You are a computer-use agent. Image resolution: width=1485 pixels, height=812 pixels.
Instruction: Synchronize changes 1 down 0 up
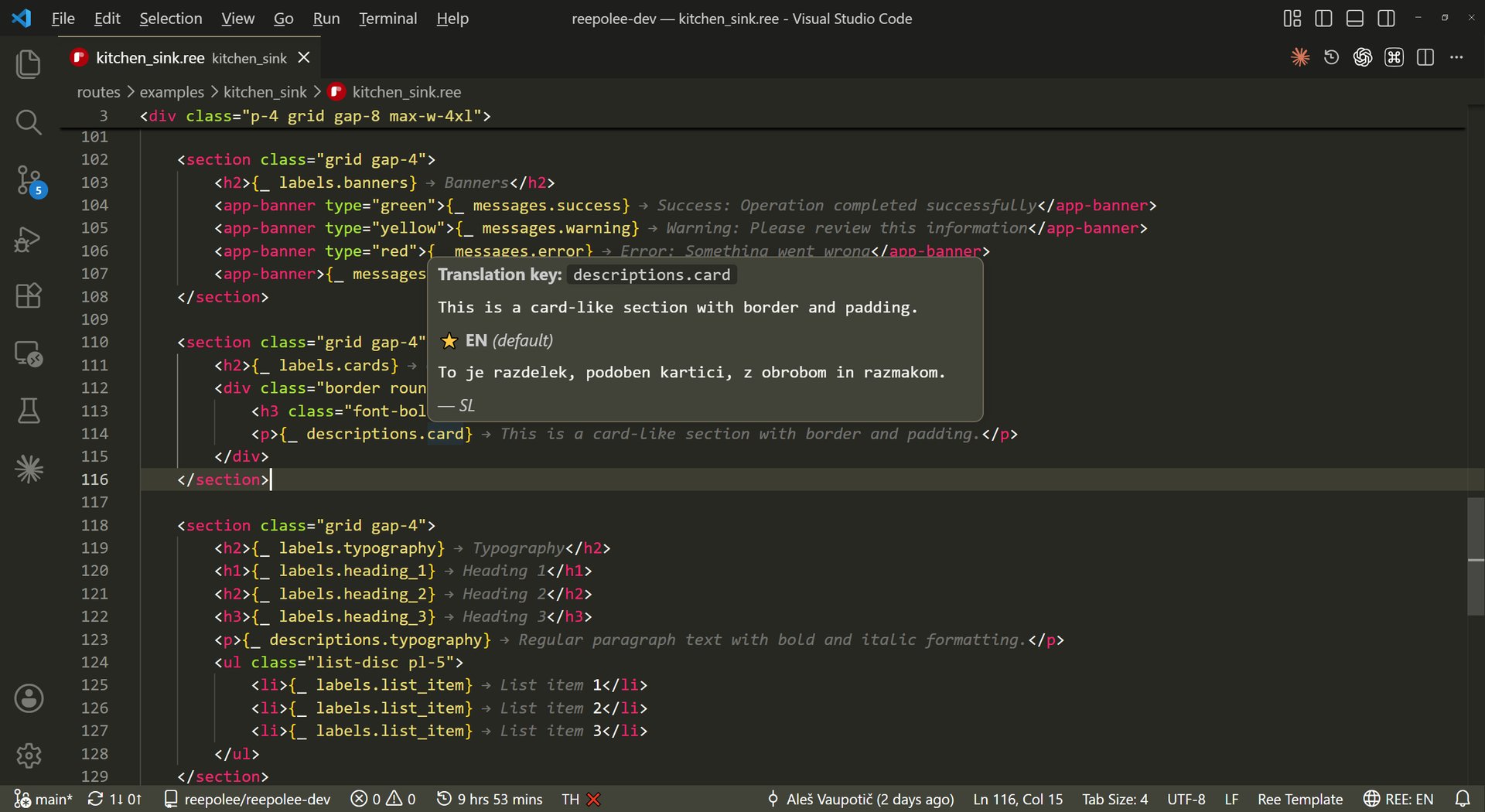point(114,799)
